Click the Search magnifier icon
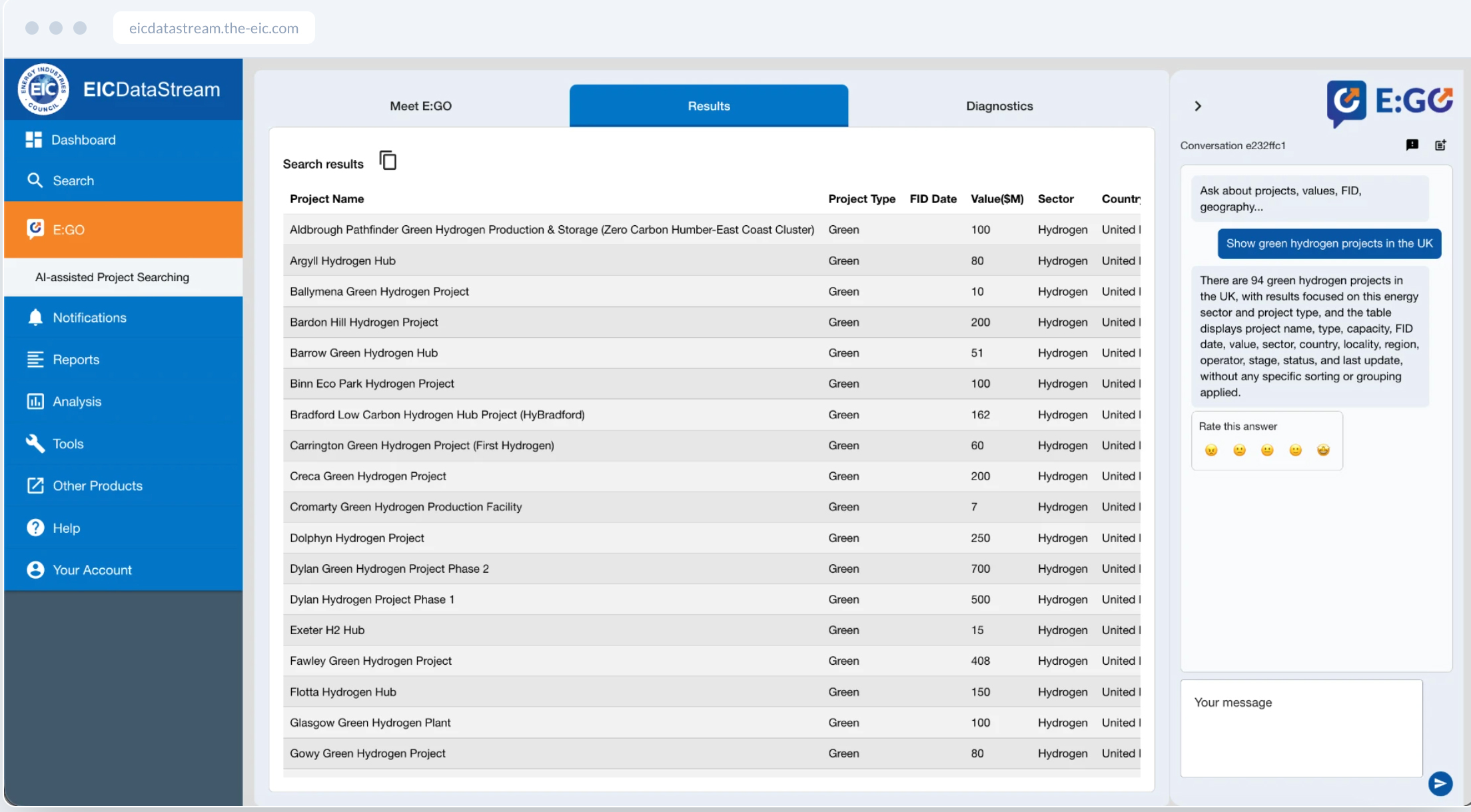The image size is (1471, 812). coord(35,181)
